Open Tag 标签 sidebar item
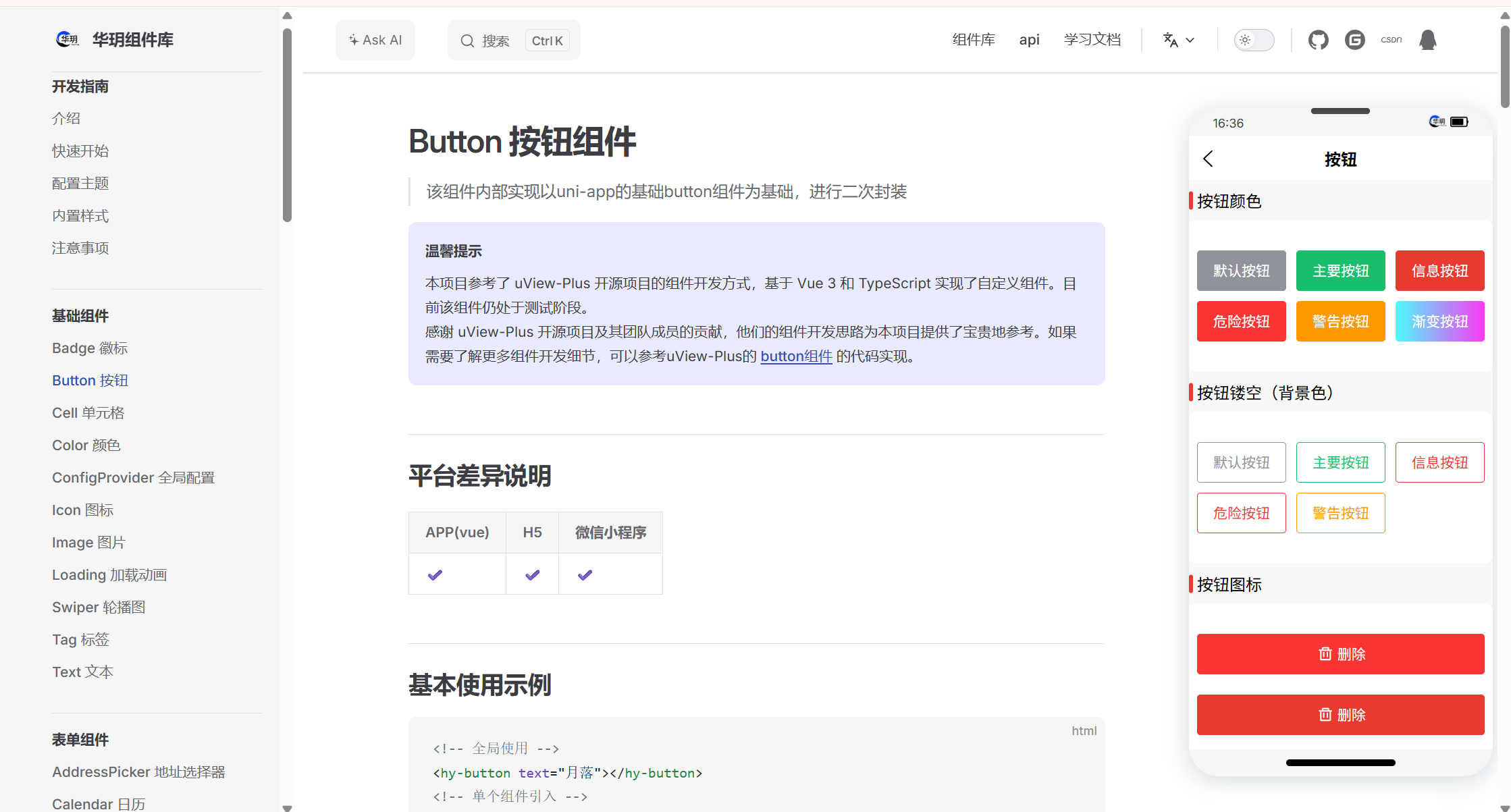Viewport: 1511px width, 812px height. click(80, 640)
